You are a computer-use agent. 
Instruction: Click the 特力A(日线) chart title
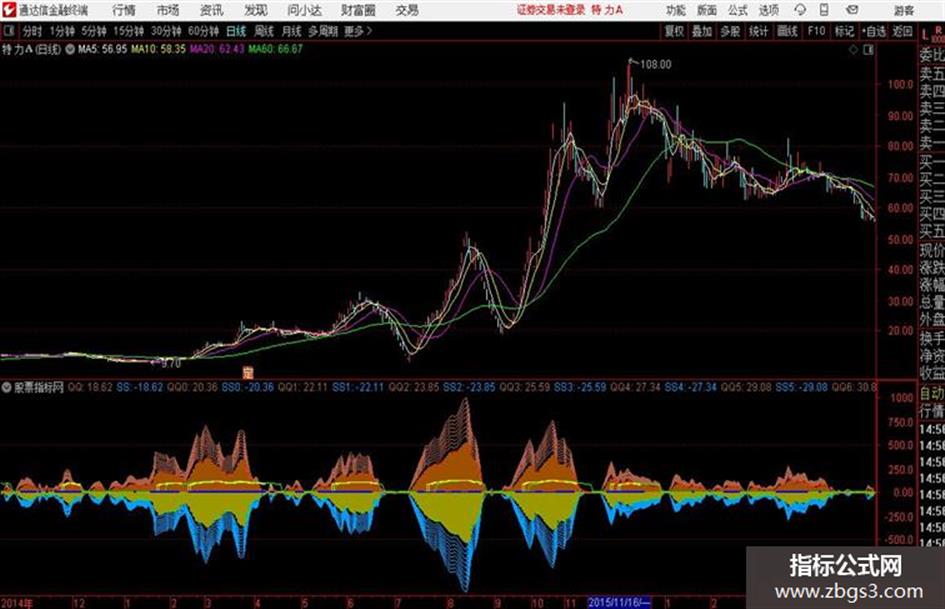(x=31, y=49)
